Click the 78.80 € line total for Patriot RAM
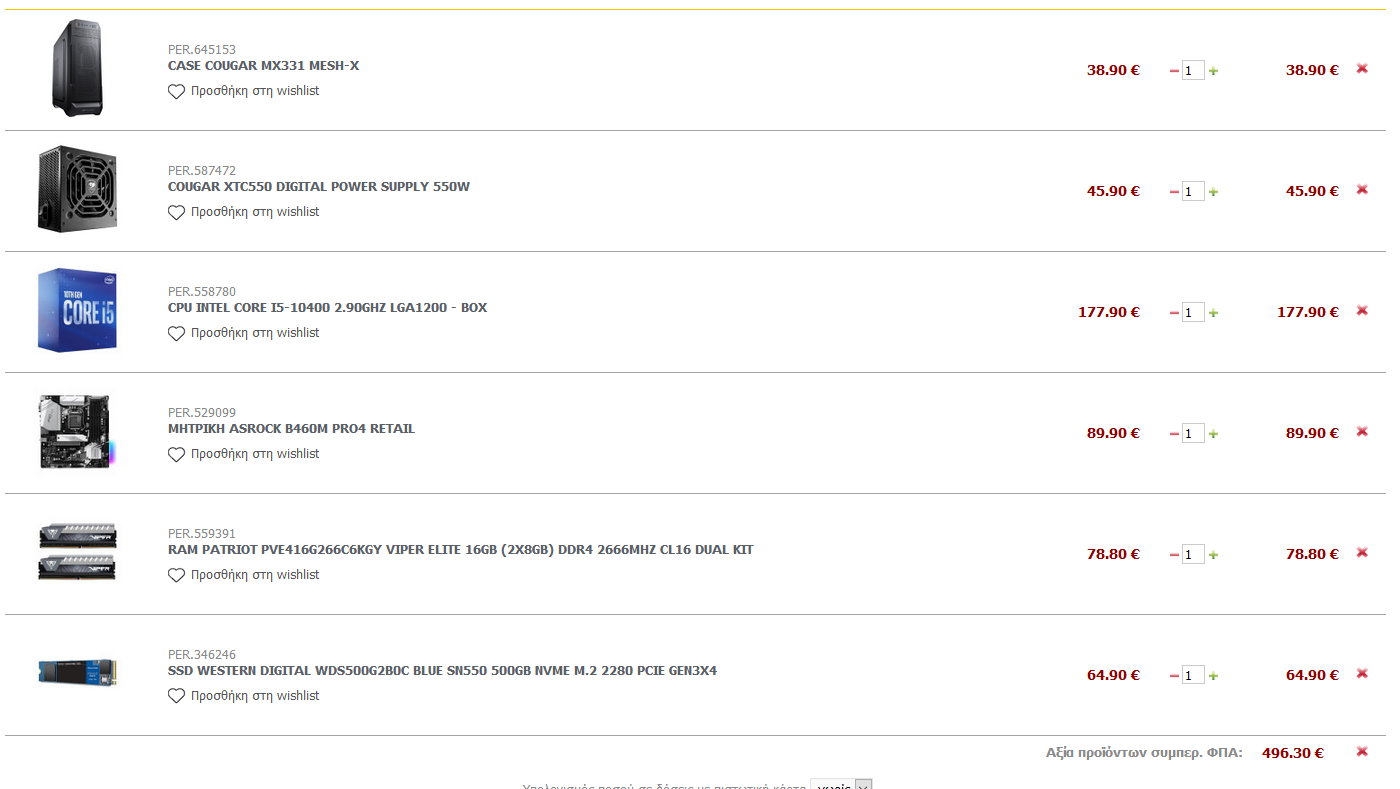This screenshot has width=1400, height=789. 1312,554
